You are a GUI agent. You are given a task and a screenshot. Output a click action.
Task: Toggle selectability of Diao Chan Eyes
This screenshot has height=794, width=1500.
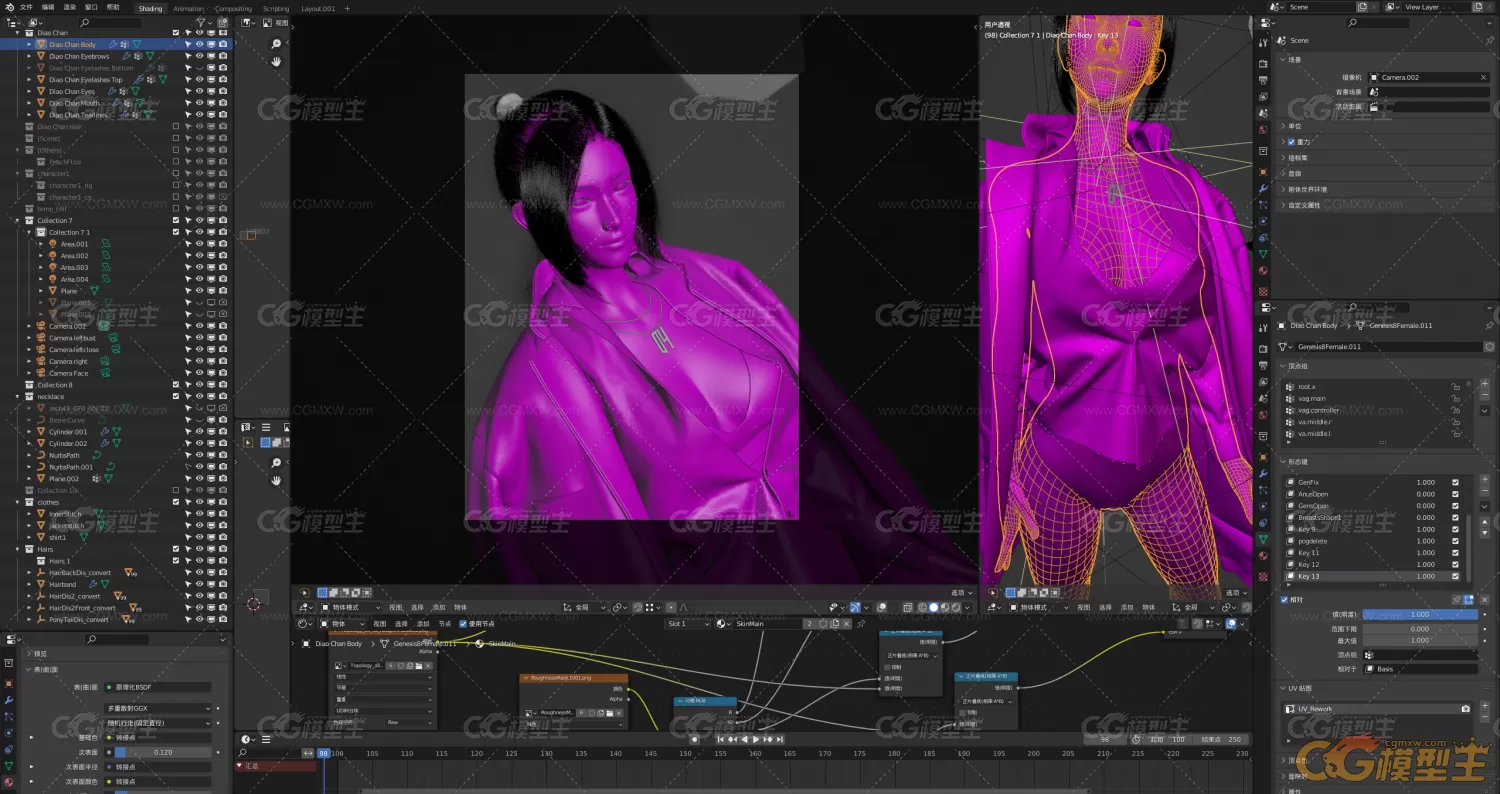pos(187,91)
